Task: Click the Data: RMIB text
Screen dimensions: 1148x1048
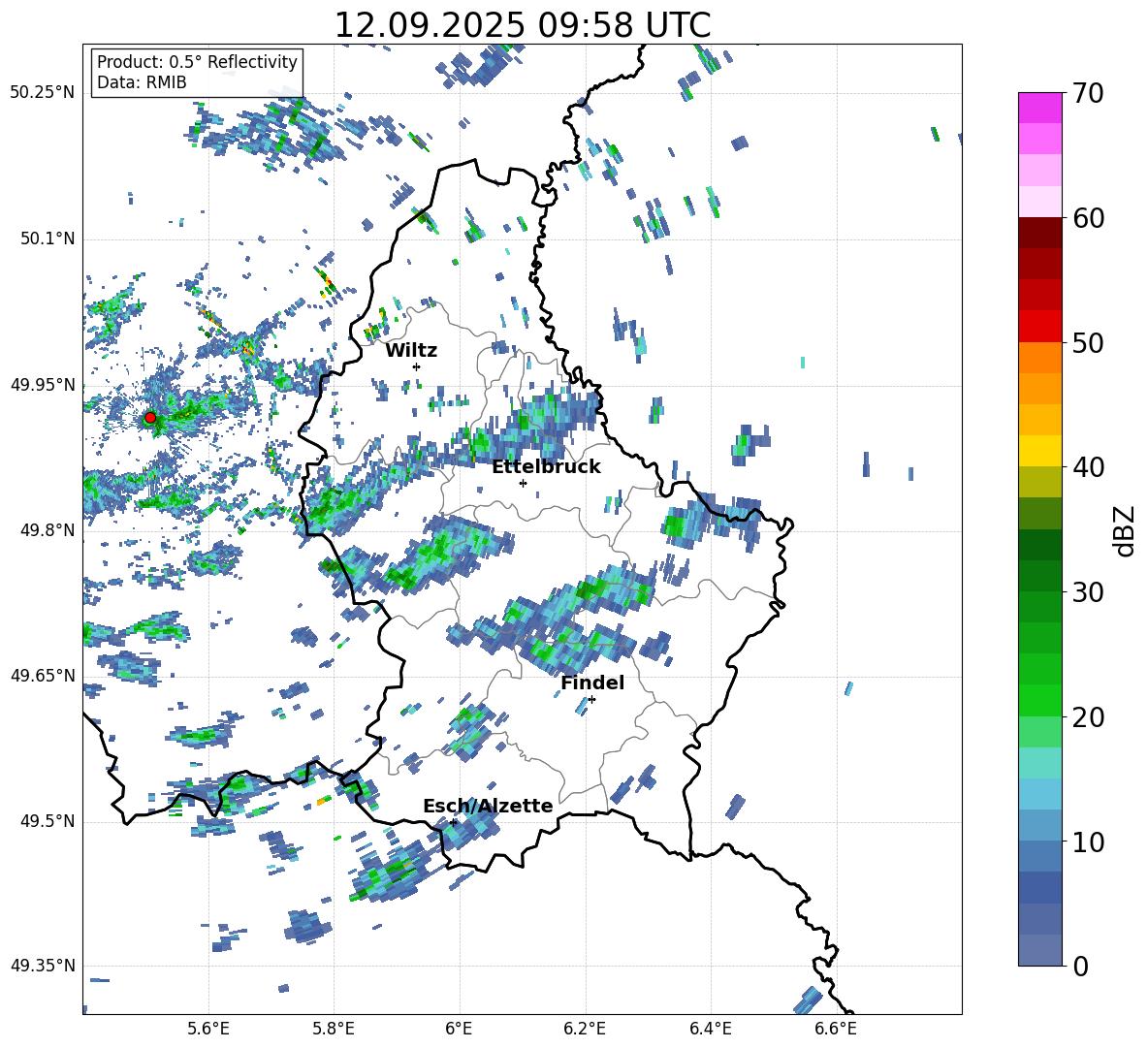Action: (142, 82)
